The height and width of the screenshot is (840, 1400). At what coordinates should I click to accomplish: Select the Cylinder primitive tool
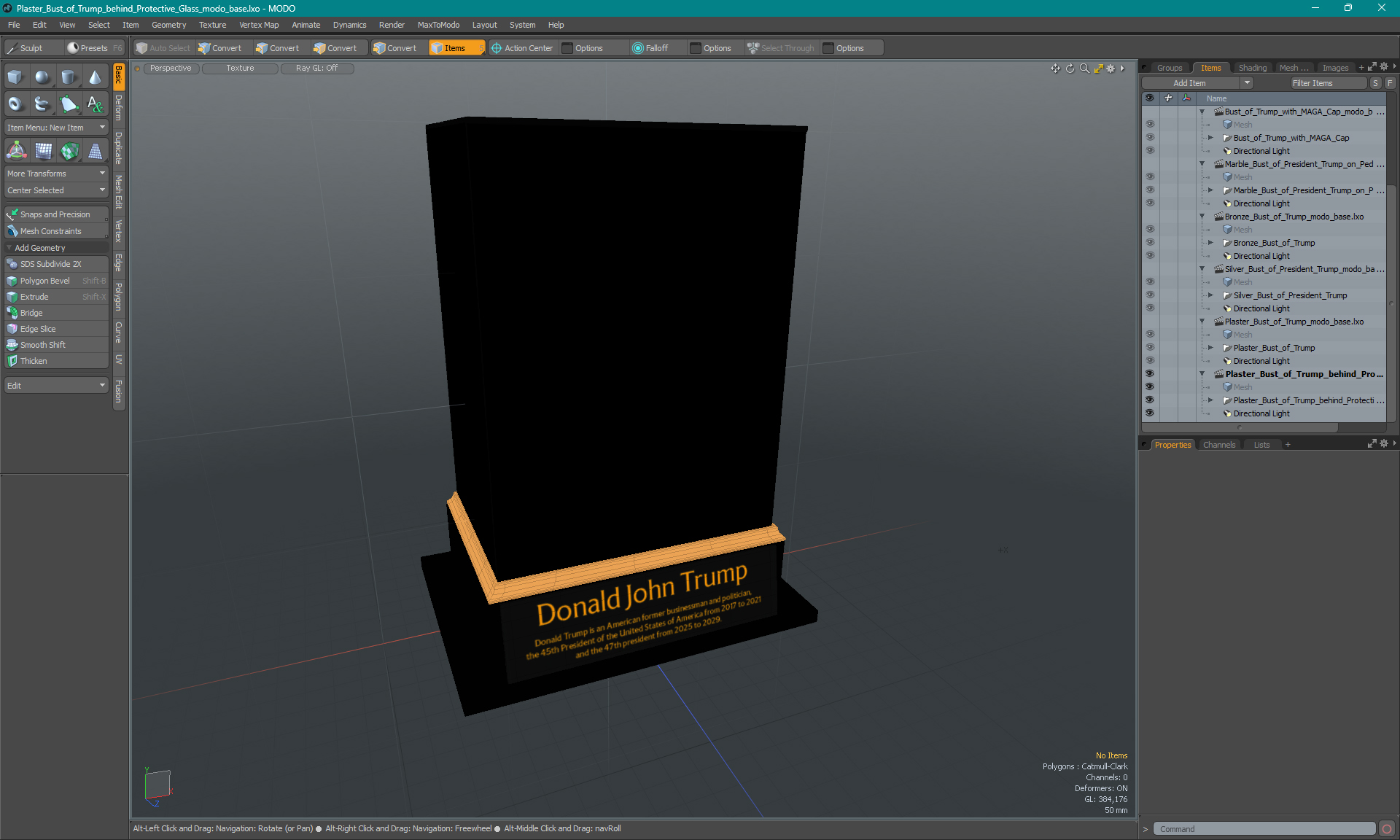[x=69, y=77]
